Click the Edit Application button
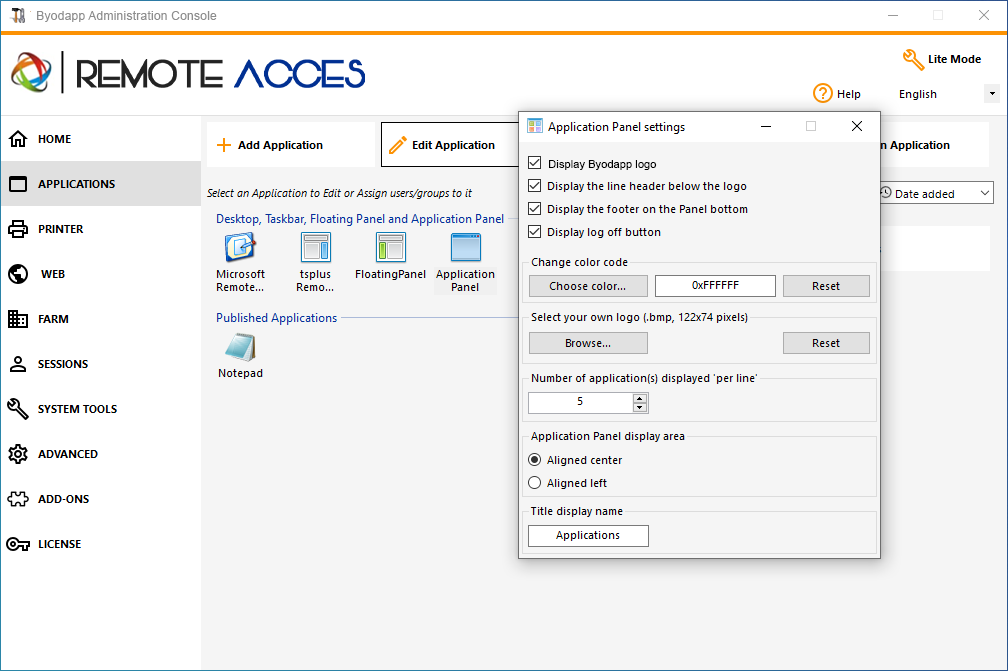The height and width of the screenshot is (671, 1008). 450,145
